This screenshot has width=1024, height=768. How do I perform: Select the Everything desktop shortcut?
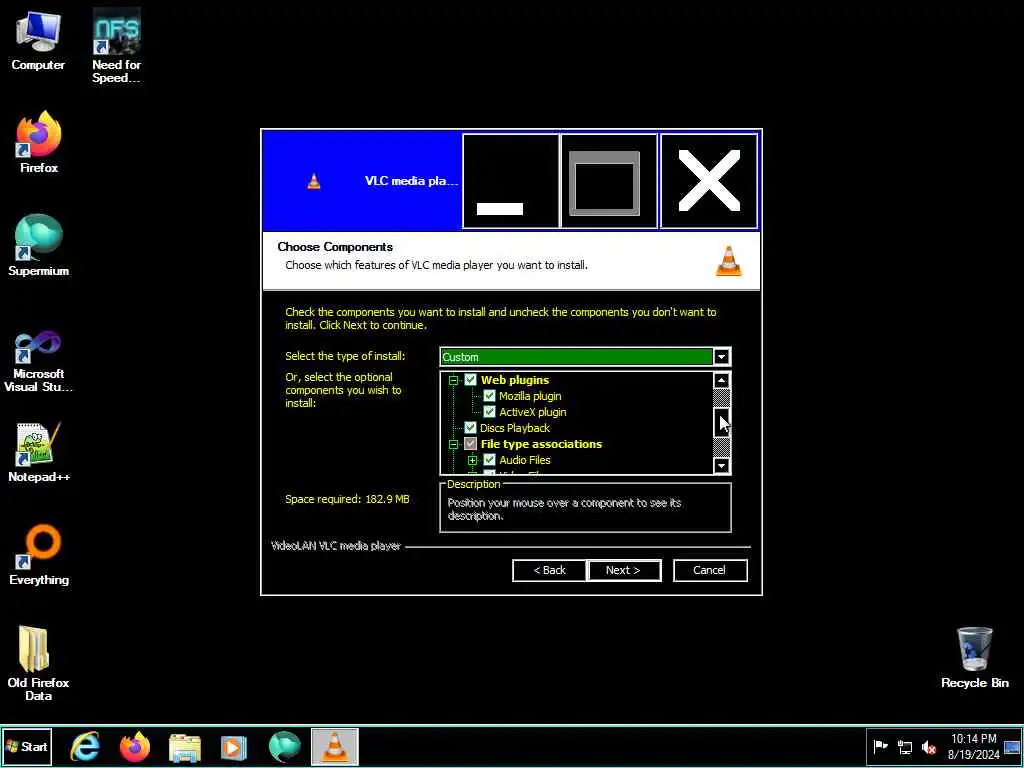[x=39, y=555]
